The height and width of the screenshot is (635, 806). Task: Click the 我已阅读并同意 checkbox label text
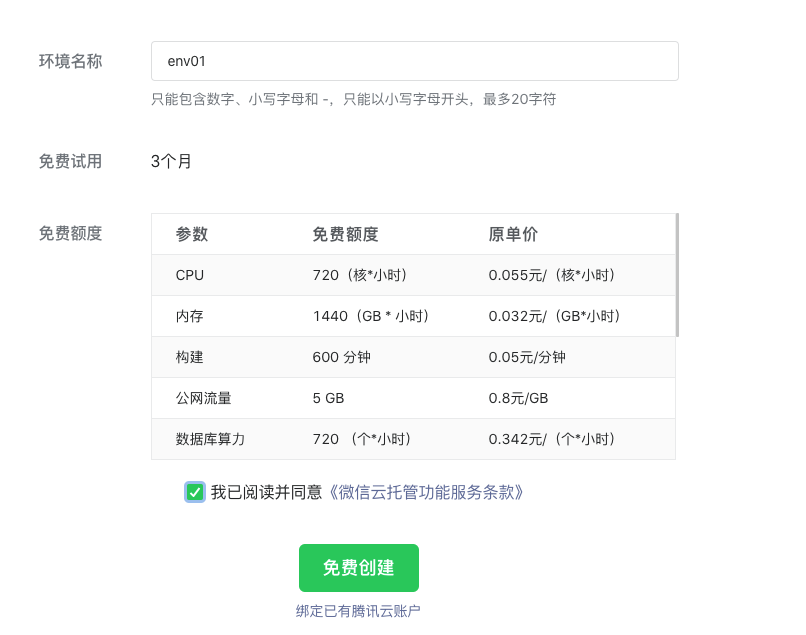click(266, 492)
